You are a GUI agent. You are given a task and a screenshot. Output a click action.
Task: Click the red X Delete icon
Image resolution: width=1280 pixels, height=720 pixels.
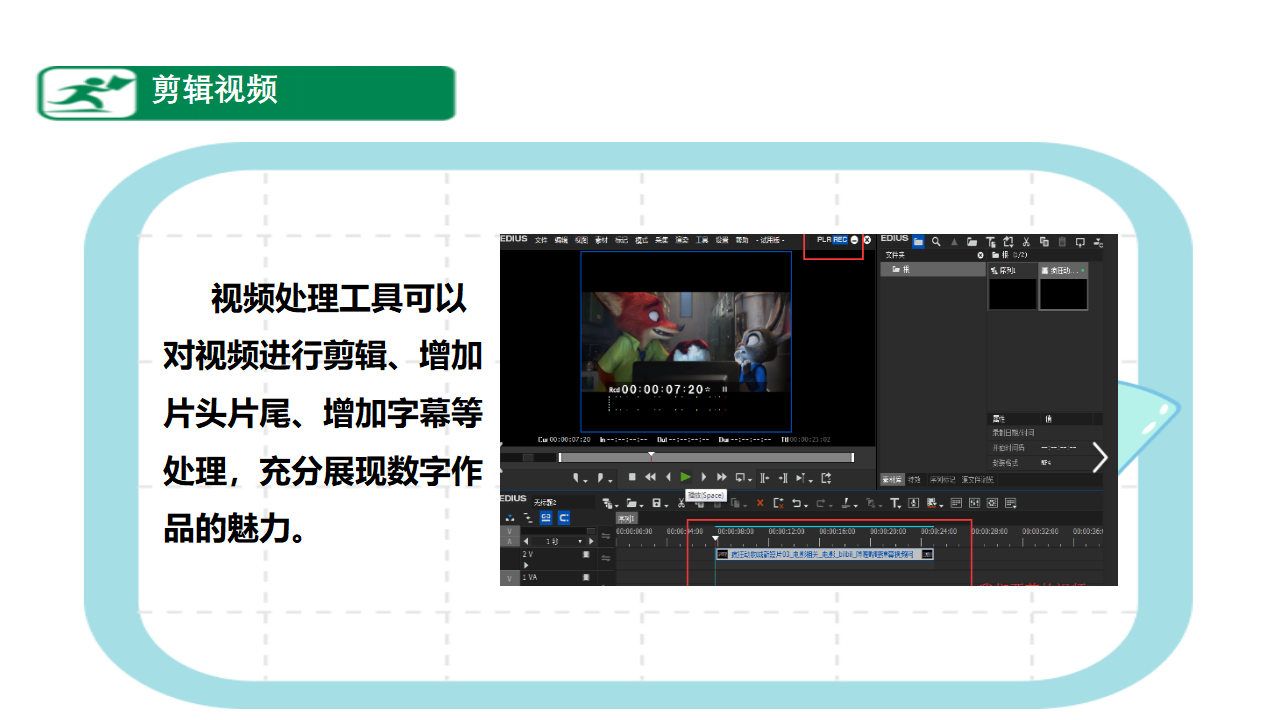pyautogui.click(x=760, y=503)
